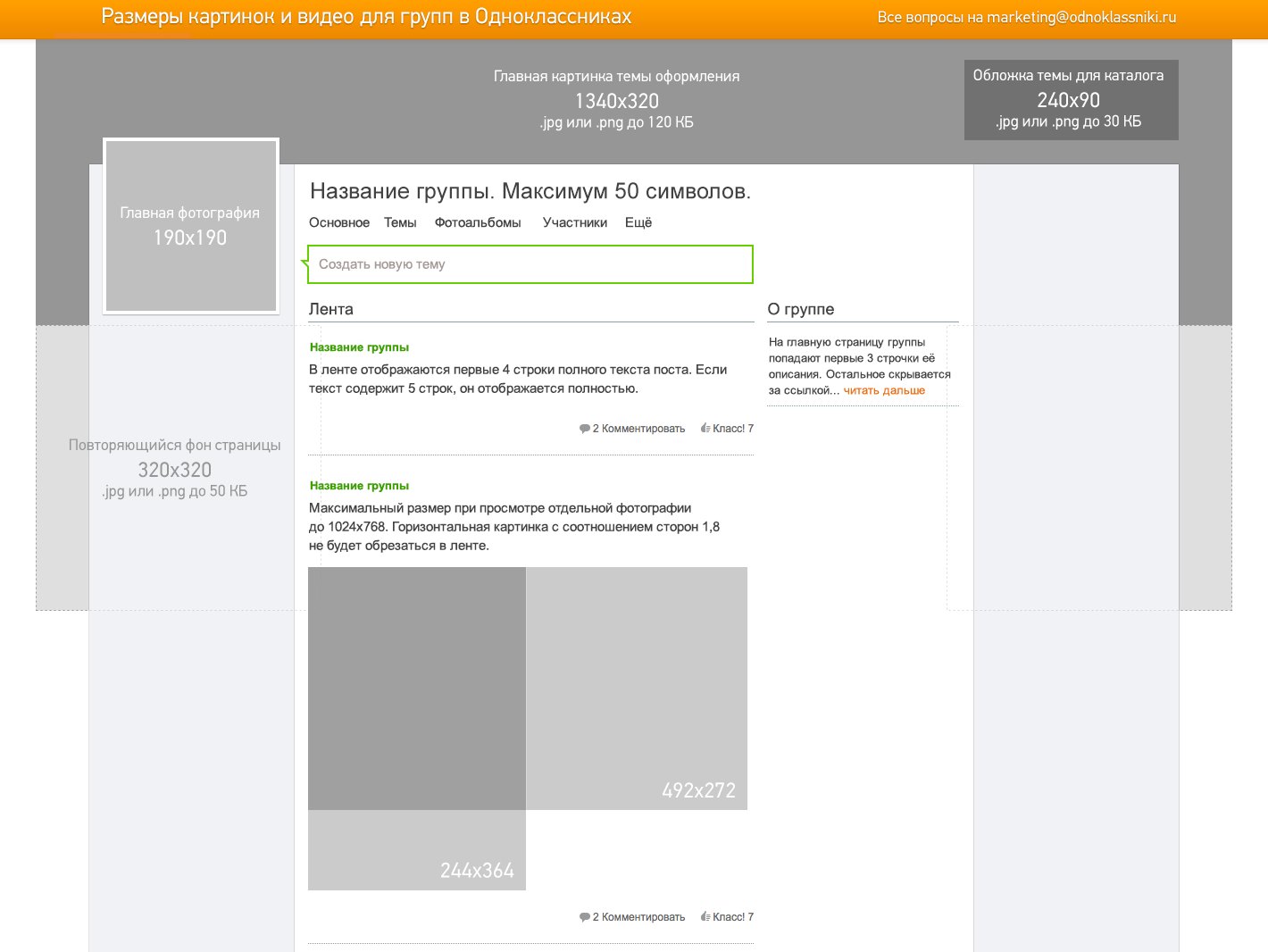Click post text В ленте отображаются первые 4 строки
This screenshot has height=952, width=1268.
(518, 379)
